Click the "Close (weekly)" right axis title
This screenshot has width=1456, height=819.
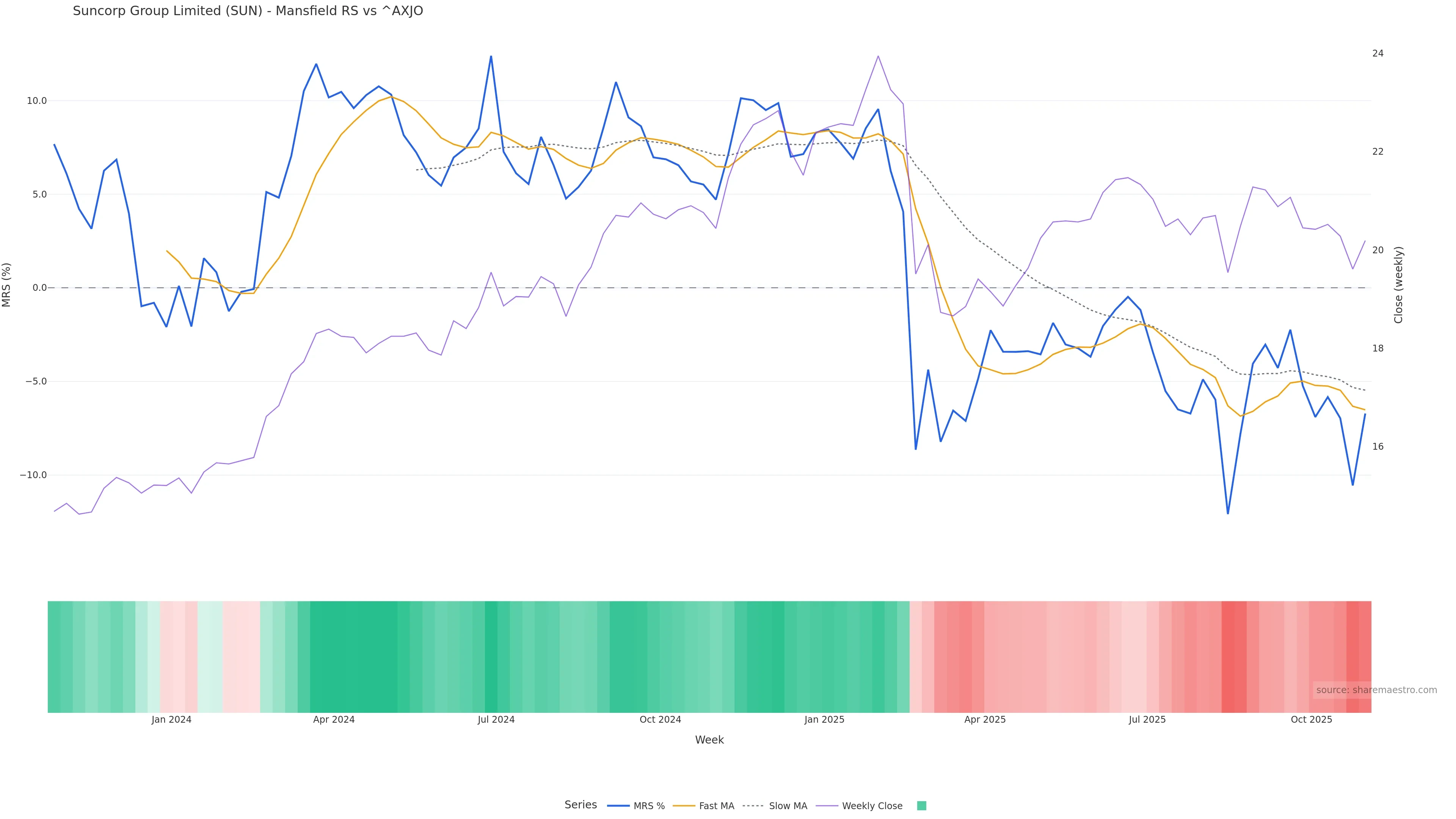pos(1398,284)
